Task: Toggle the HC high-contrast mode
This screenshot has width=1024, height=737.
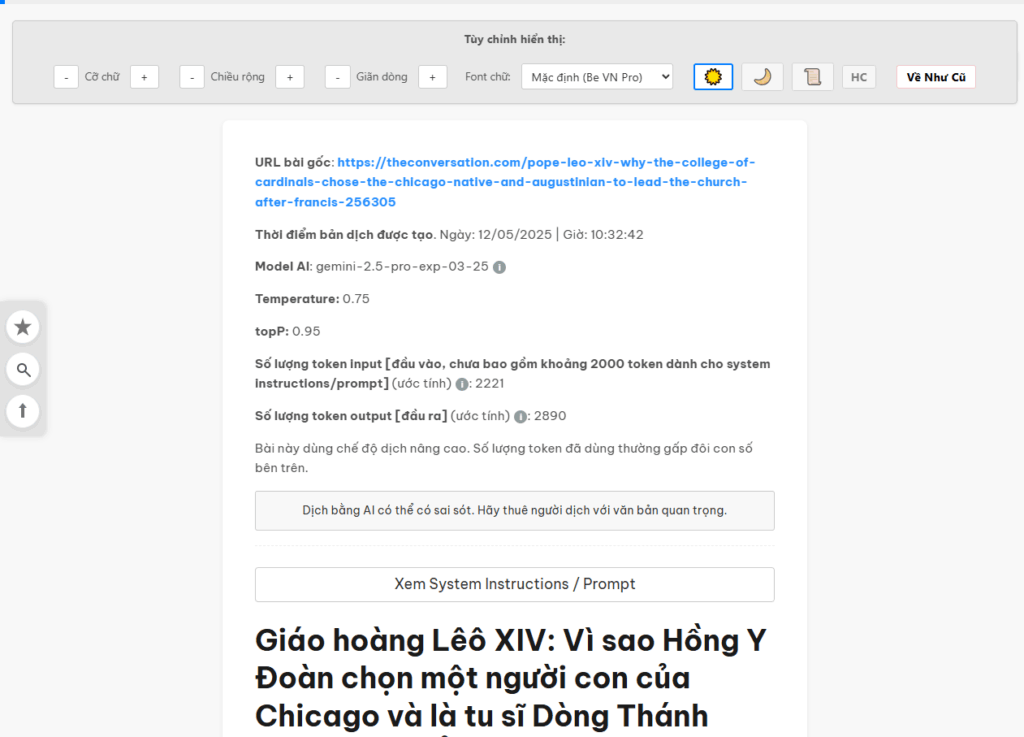Action: (x=859, y=77)
